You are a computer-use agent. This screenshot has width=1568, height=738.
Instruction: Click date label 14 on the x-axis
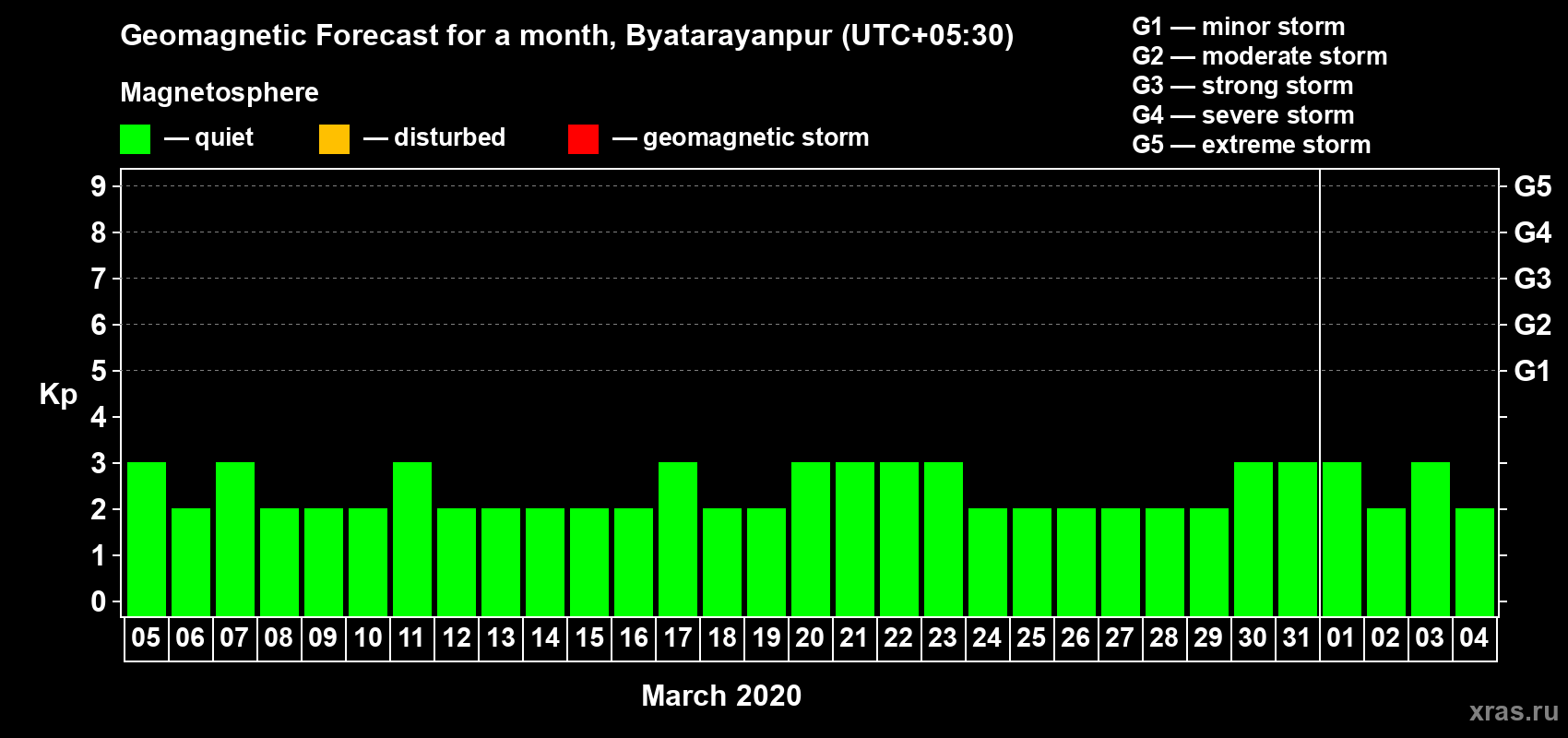[544, 638]
